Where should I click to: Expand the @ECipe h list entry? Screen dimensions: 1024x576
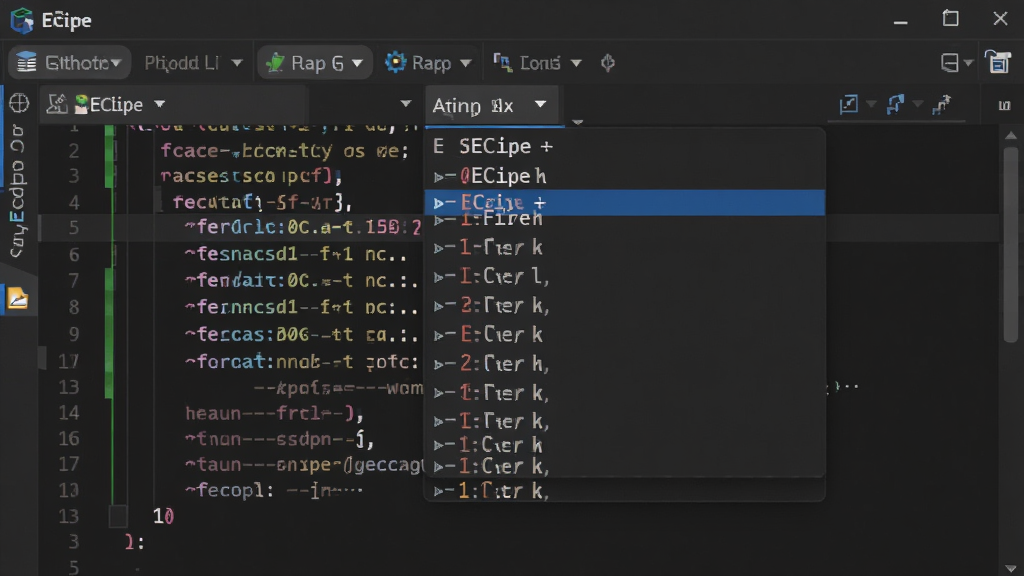click(440, 176)
